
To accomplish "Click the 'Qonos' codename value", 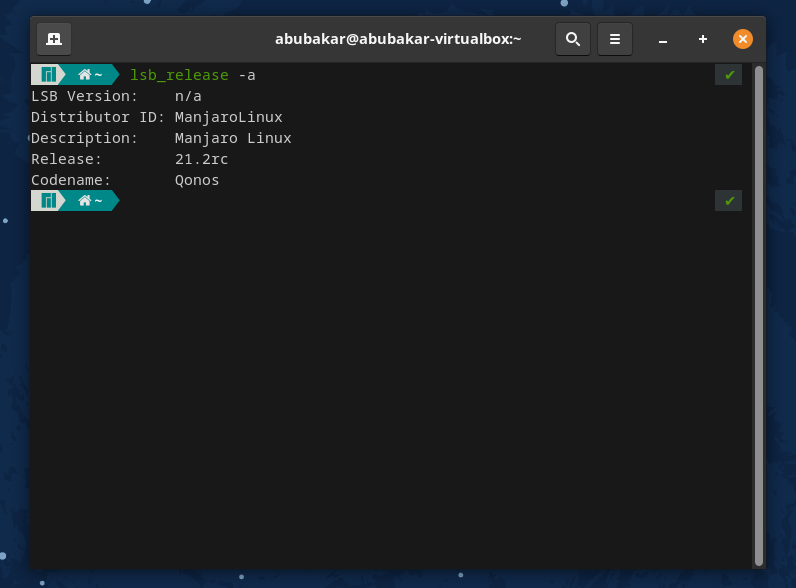I will [x=197, y=180].
